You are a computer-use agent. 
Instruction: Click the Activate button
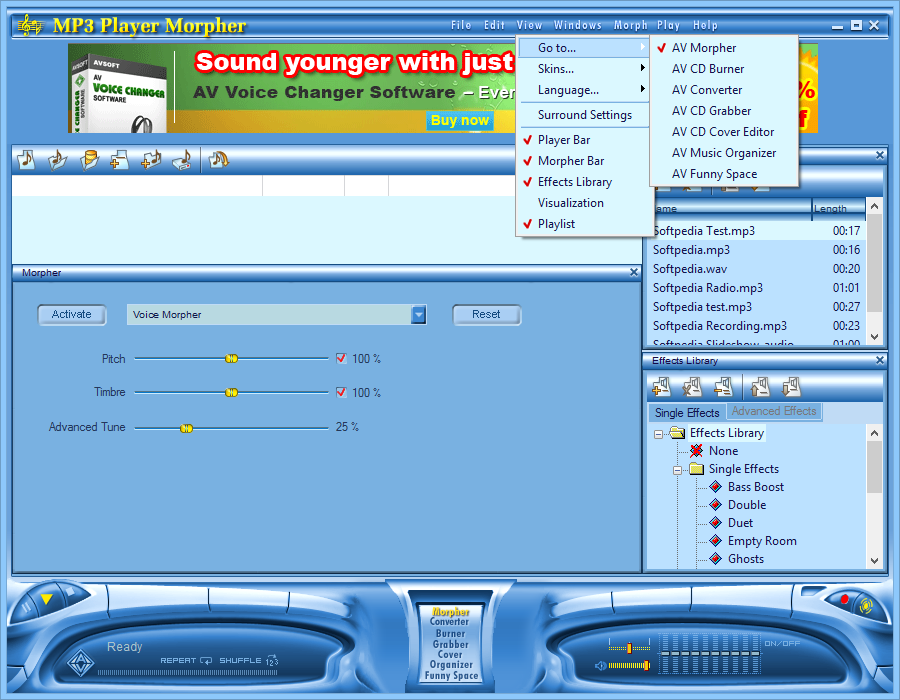point(72,314)
